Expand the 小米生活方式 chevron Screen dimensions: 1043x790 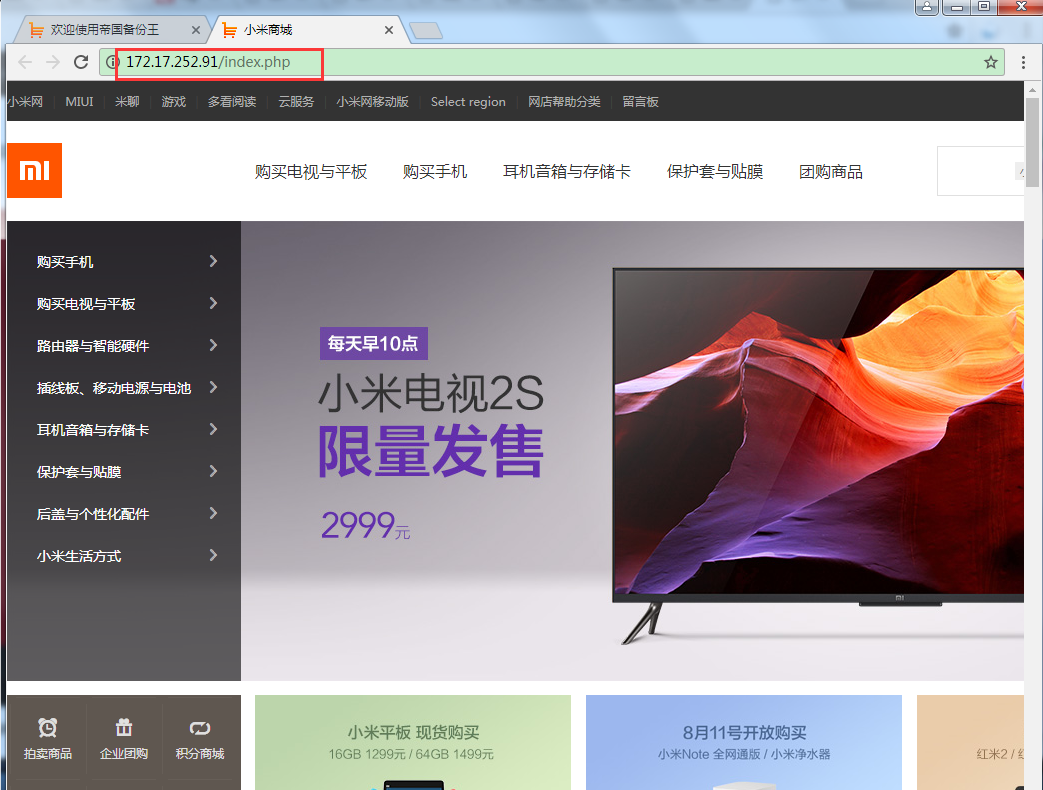(x=213, y=555)
